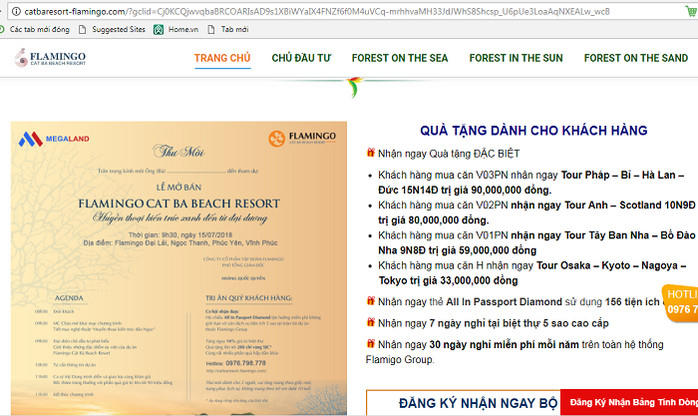Click the 'QUÀ TẶNG DÀNH CHO KHÁCH HÀNG' heading
Screen dimensions: 698x416
534,130
